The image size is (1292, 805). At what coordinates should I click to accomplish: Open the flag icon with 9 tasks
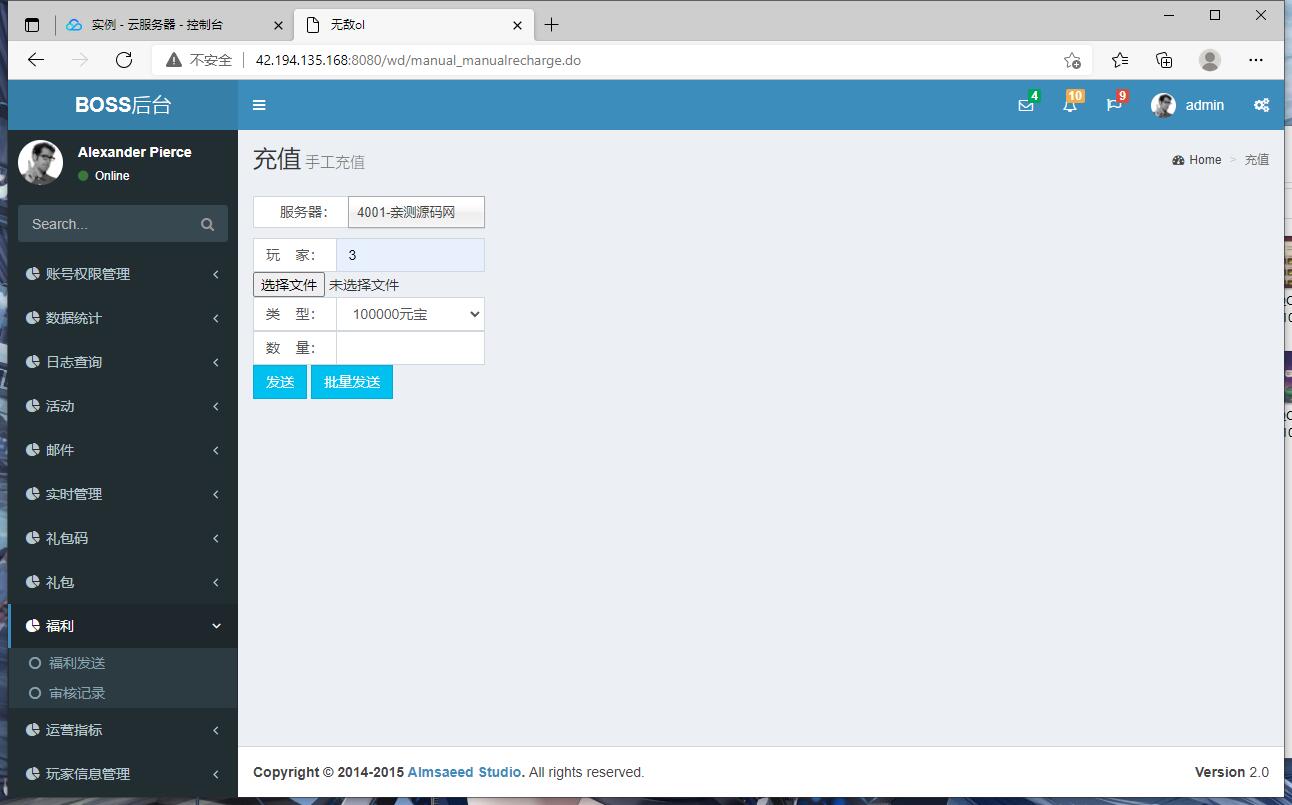pos(1114,105)
